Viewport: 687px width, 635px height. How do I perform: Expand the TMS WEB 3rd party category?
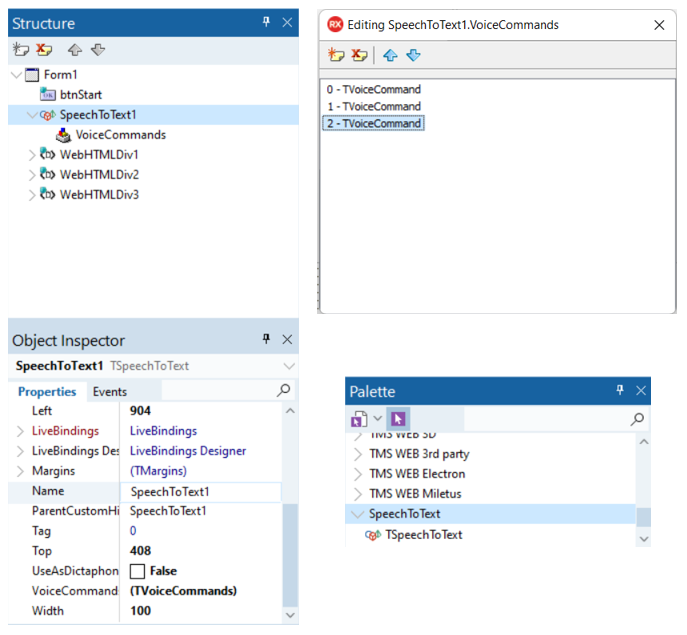click(x=358, y=454)
